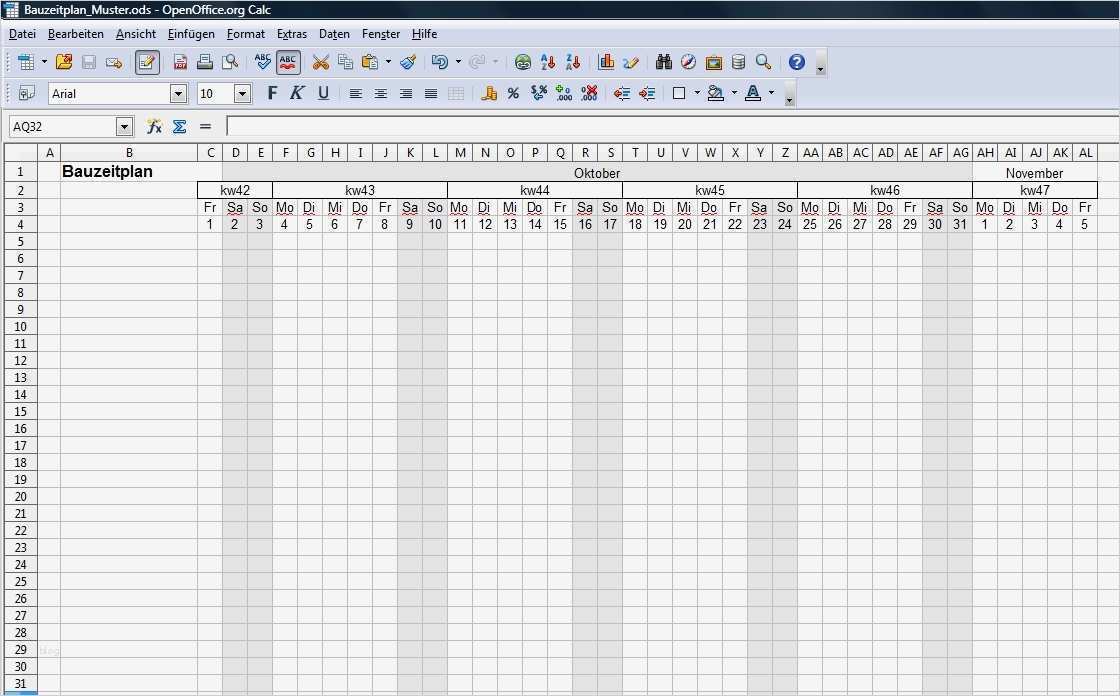Open the Paste options dropdown arrow
1120x696 pixels.
(389, 62)
